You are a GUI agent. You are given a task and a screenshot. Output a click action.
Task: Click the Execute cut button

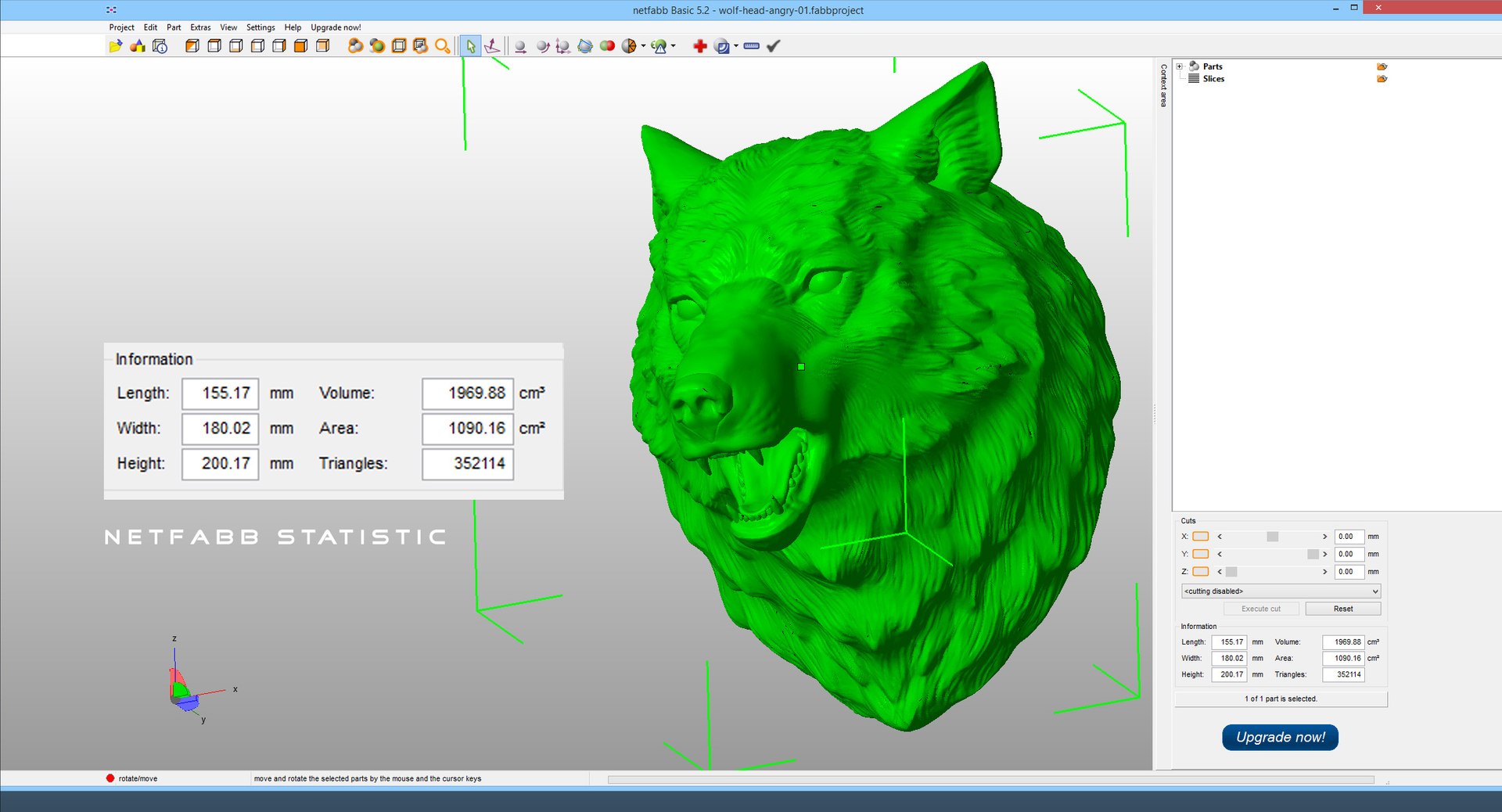coord(1261,609)
